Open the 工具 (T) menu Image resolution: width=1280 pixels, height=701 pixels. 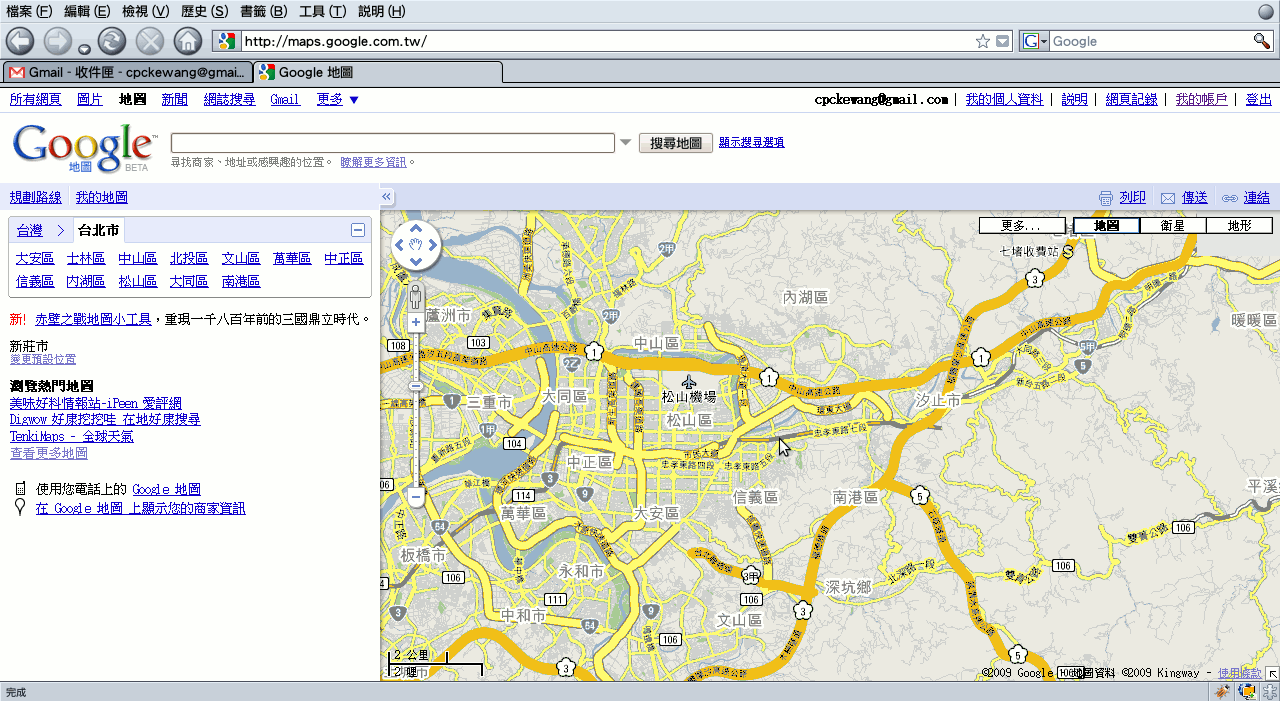pos(323,11)
